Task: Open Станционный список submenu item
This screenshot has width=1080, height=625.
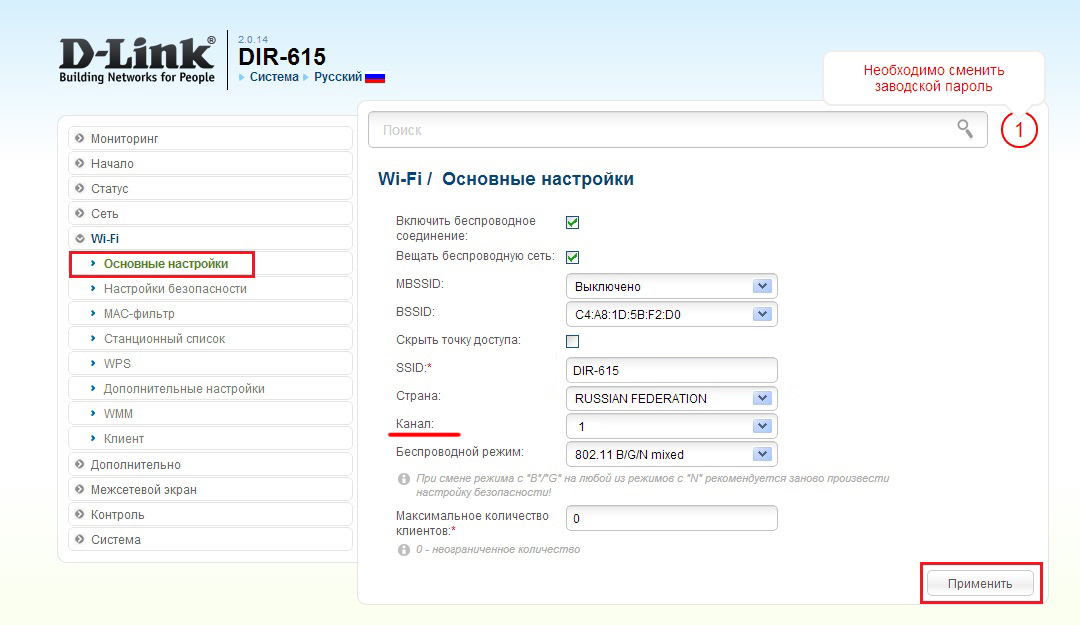Action: point(210,338)
